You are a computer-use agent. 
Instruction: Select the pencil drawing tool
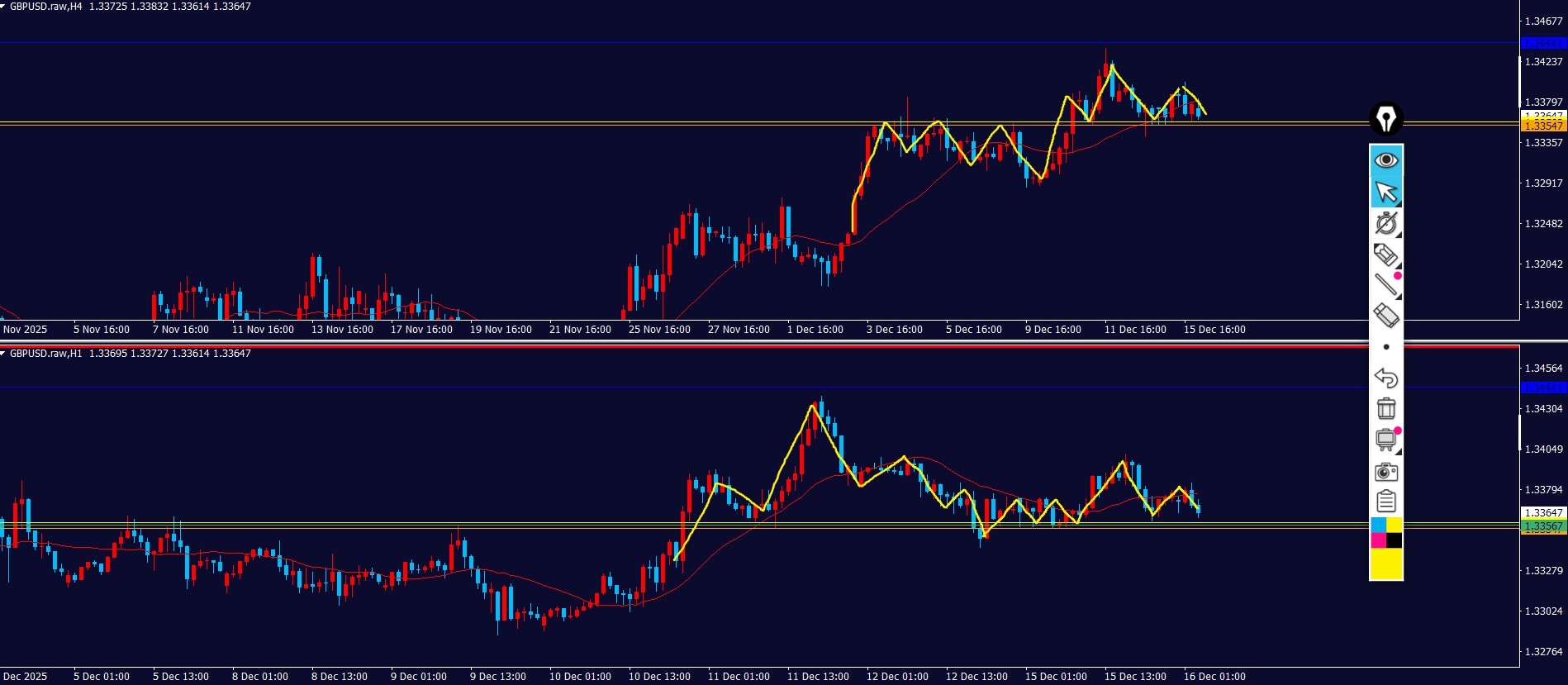1385,254
